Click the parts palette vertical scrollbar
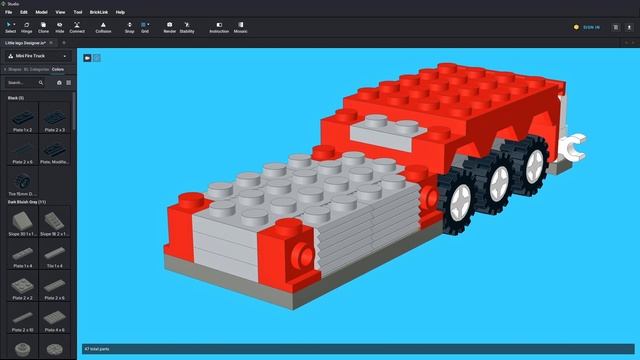Screen dimensions: 640x360 (x=74, y=111)
